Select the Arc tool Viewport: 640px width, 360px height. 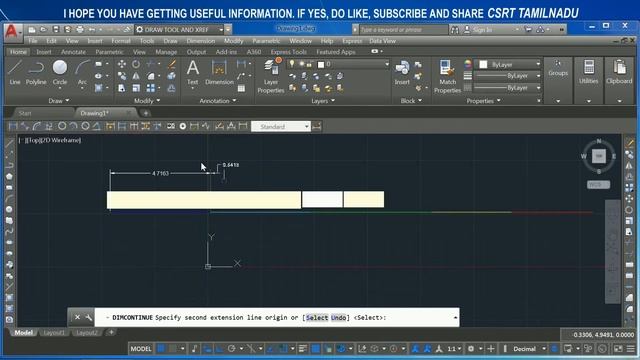82,72
